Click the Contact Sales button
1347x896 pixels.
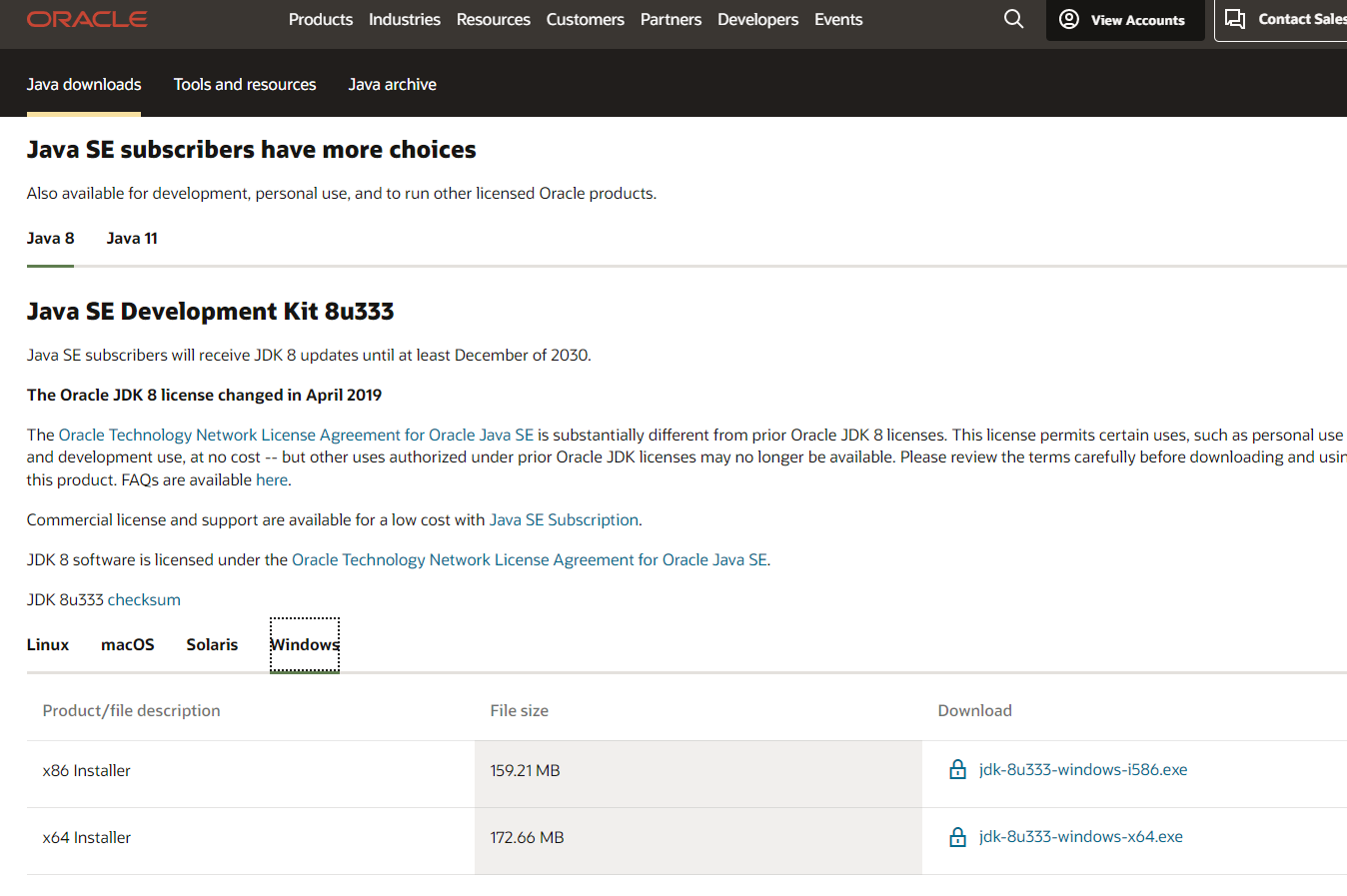coord(1281,20)
